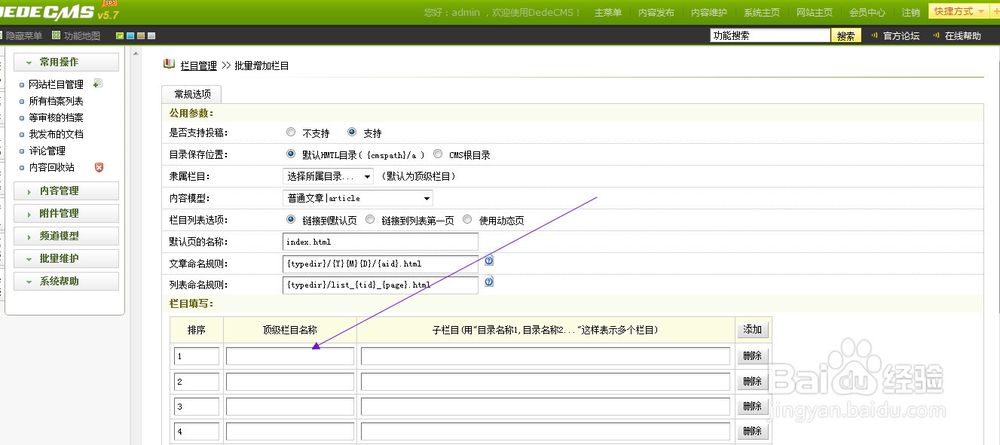Expand the 附件管理 menu section
The height and width of the screenshot is (445, 1000).
click(66, 213)
